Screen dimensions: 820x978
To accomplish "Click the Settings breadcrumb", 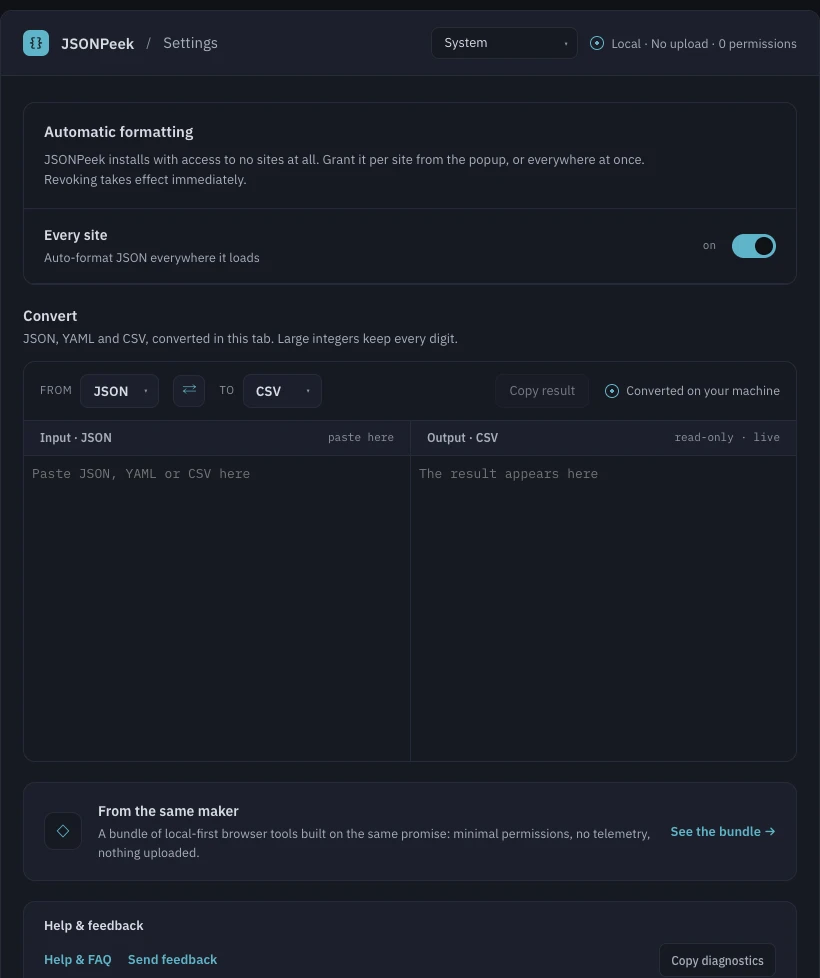I will [190, 43].
